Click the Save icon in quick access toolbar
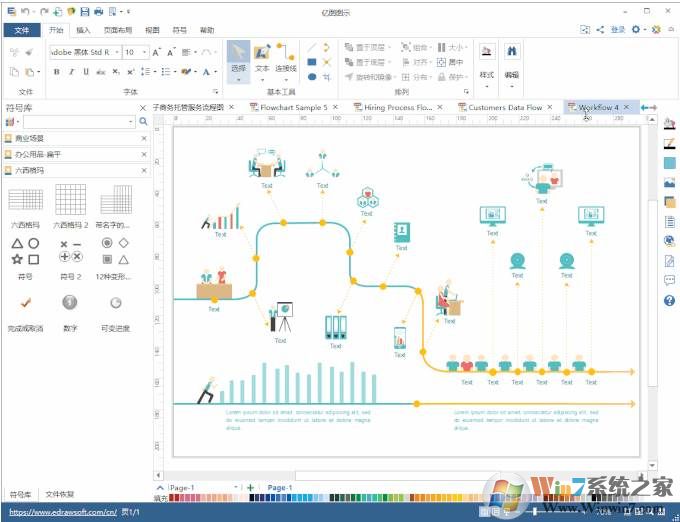 85,12
